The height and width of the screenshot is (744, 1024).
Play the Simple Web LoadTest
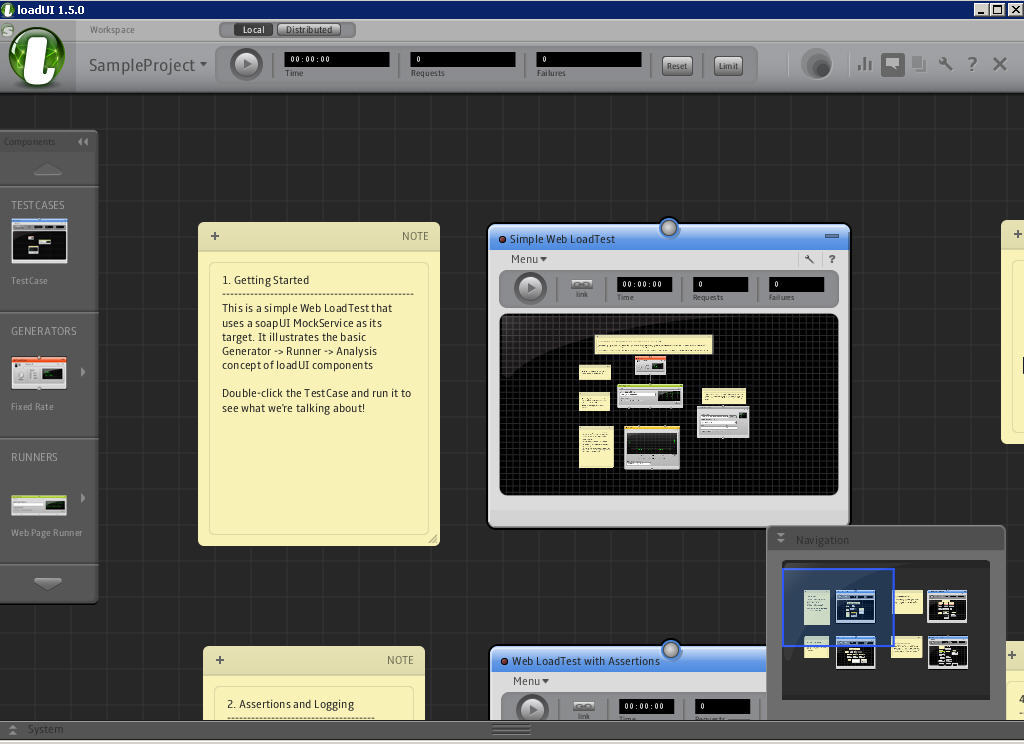pyautogui.click(x=530, y=288)
